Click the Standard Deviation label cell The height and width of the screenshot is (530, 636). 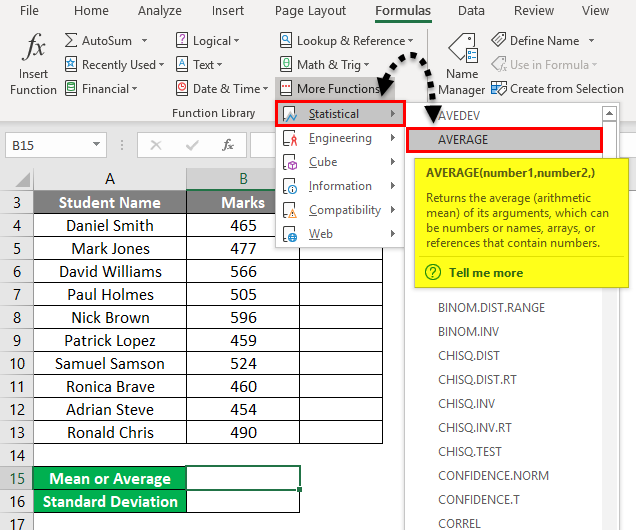click(x=110, y=502)
